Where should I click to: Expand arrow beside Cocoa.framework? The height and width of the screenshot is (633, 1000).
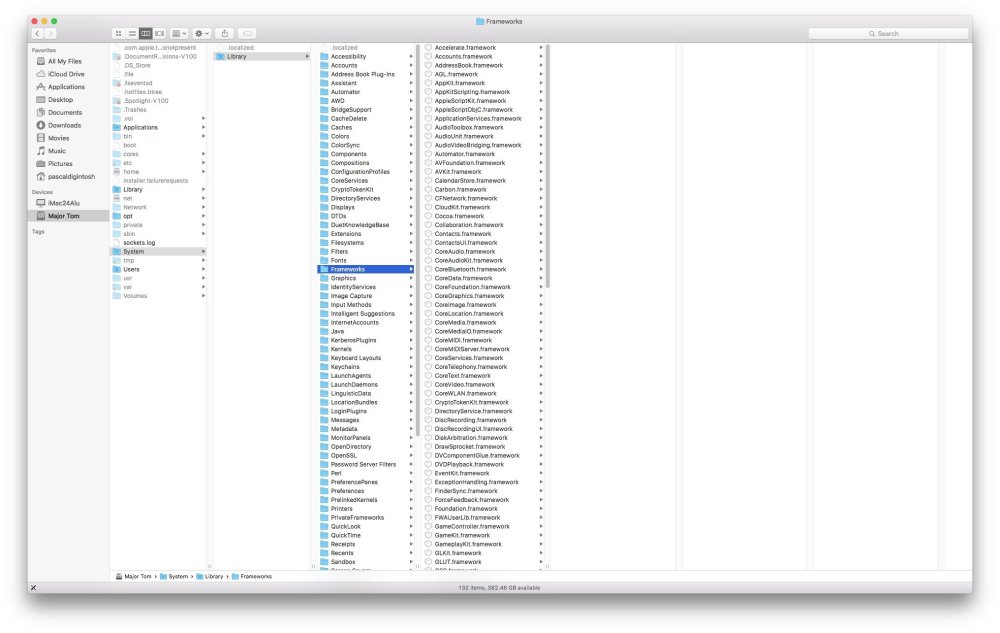[x=541, y=216]
